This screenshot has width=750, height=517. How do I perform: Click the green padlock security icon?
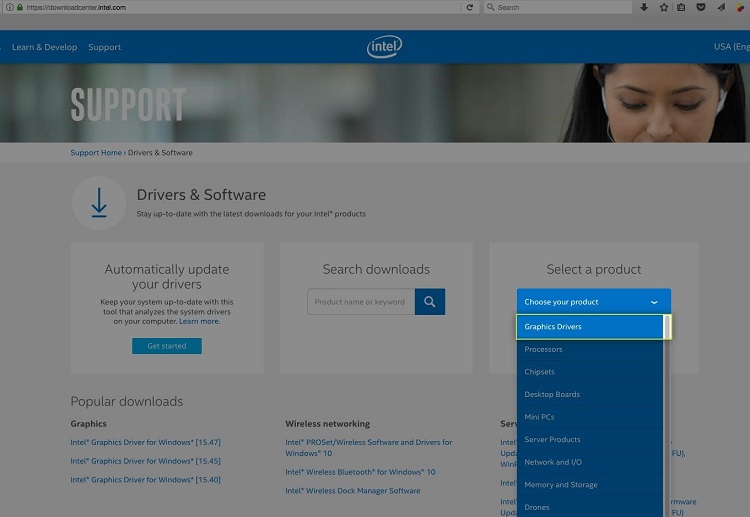[x=18, y=7]
